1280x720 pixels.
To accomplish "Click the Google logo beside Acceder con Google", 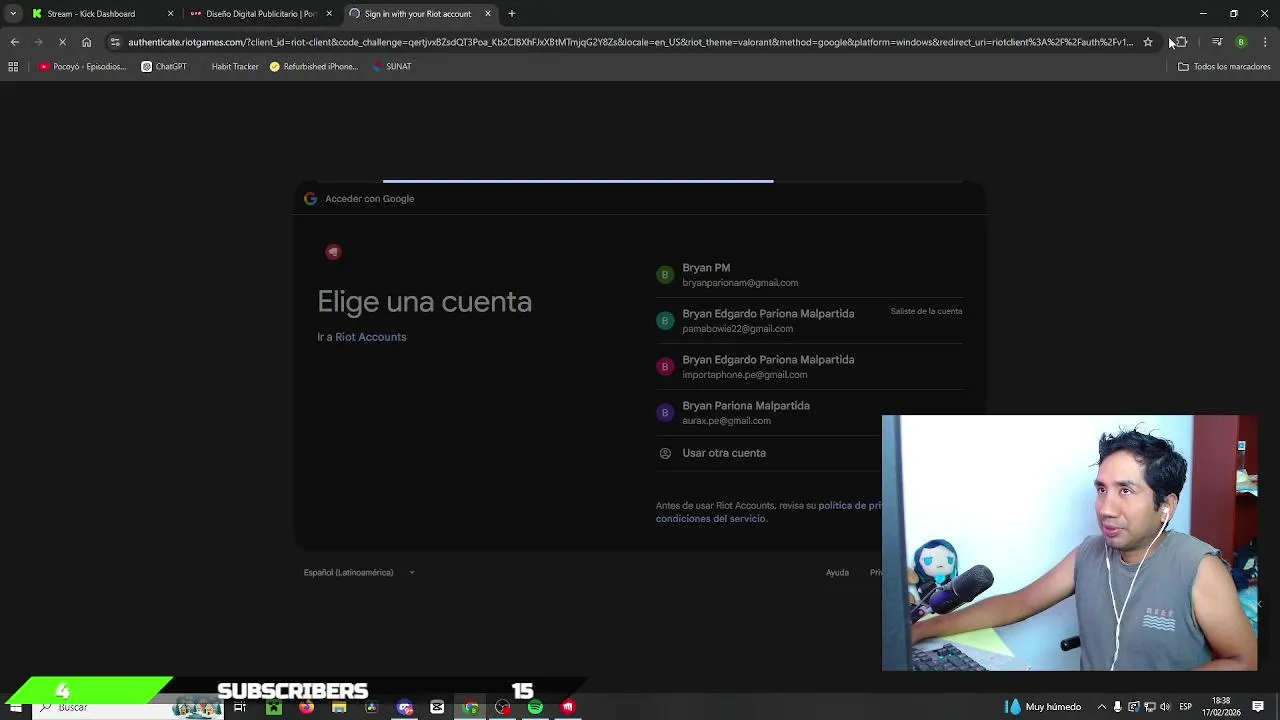I will coord(310,199).
